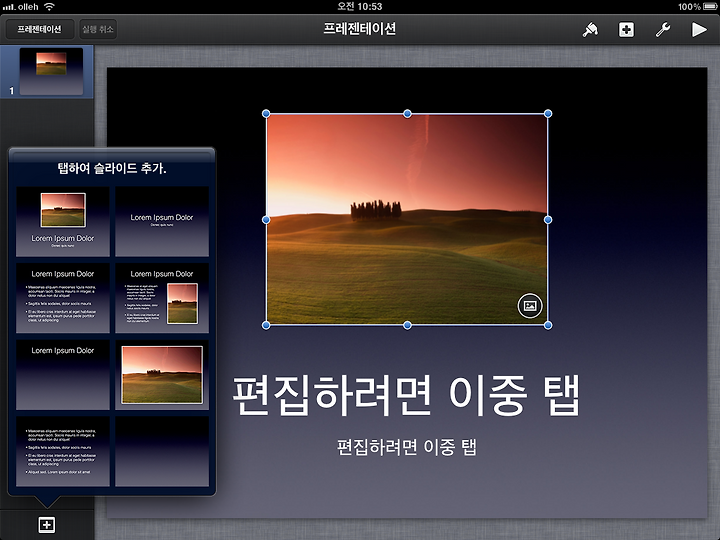This screenshot has width=720, height=540.
Task: Tap the 프레젠테이션 document title
Action: coord(360,29)
